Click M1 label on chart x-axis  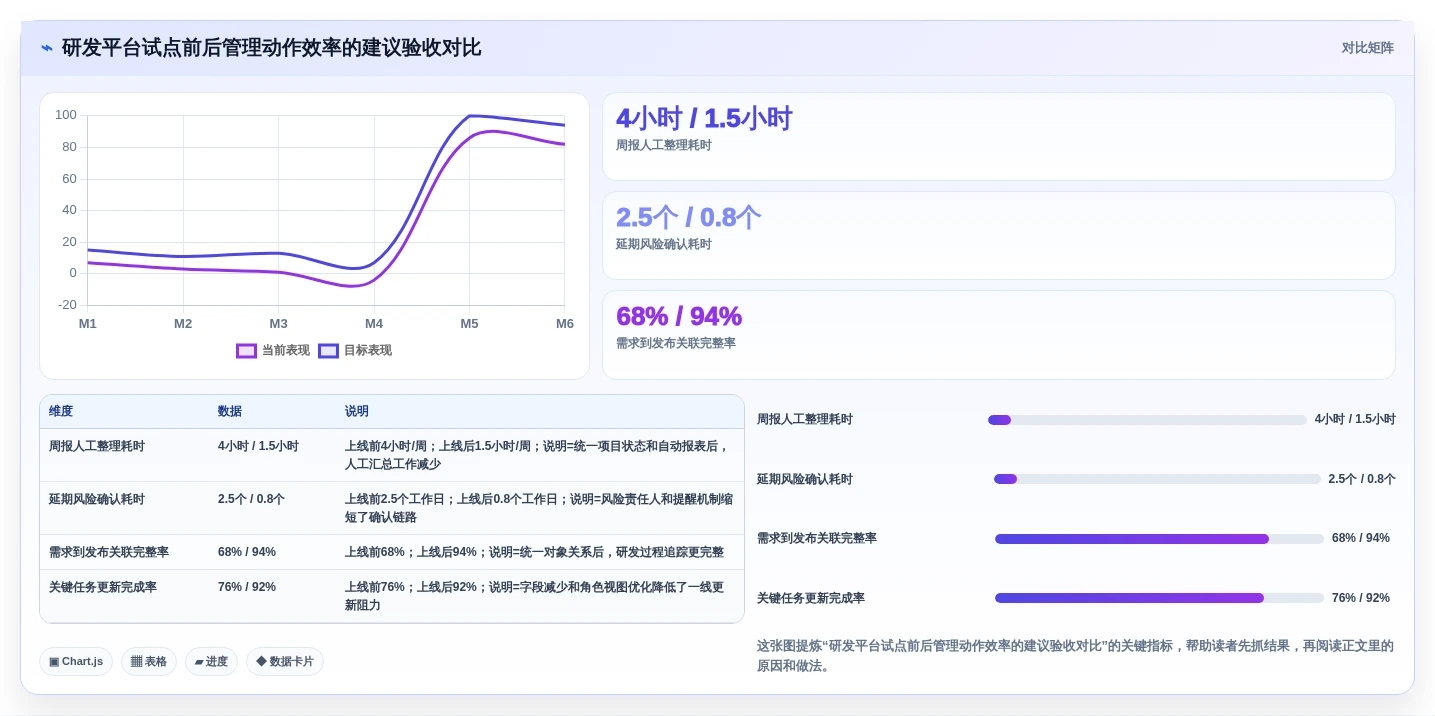88,324
